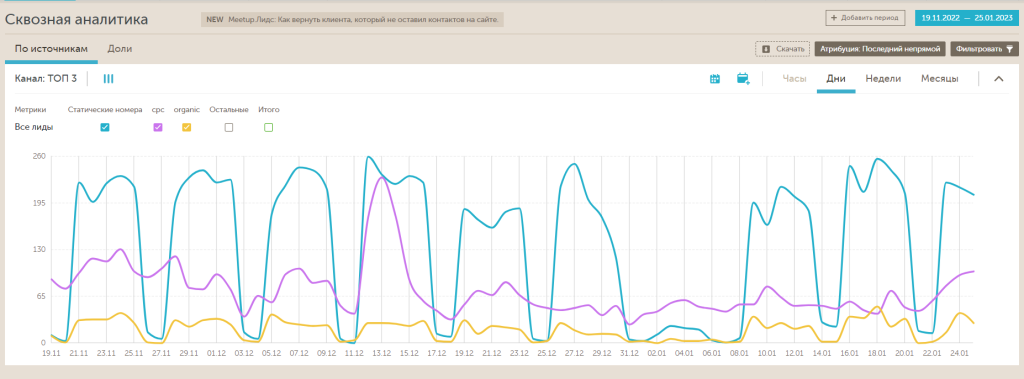The height and width of the screenshot is (379, 1024).
Task: Open the column settings bars icon
Action: pos(108,79)
